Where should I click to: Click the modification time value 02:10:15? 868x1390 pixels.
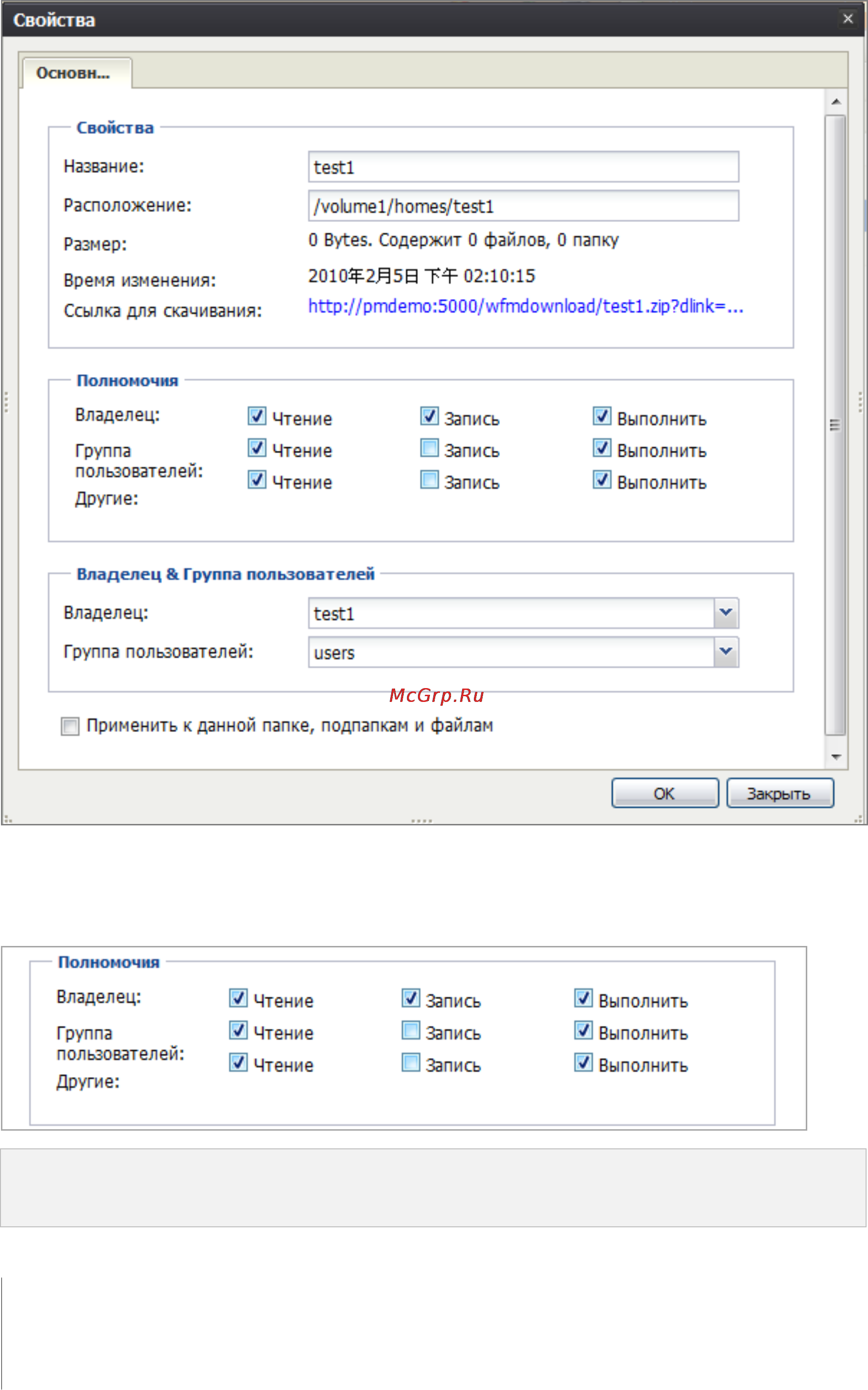[x=499, y=276]
